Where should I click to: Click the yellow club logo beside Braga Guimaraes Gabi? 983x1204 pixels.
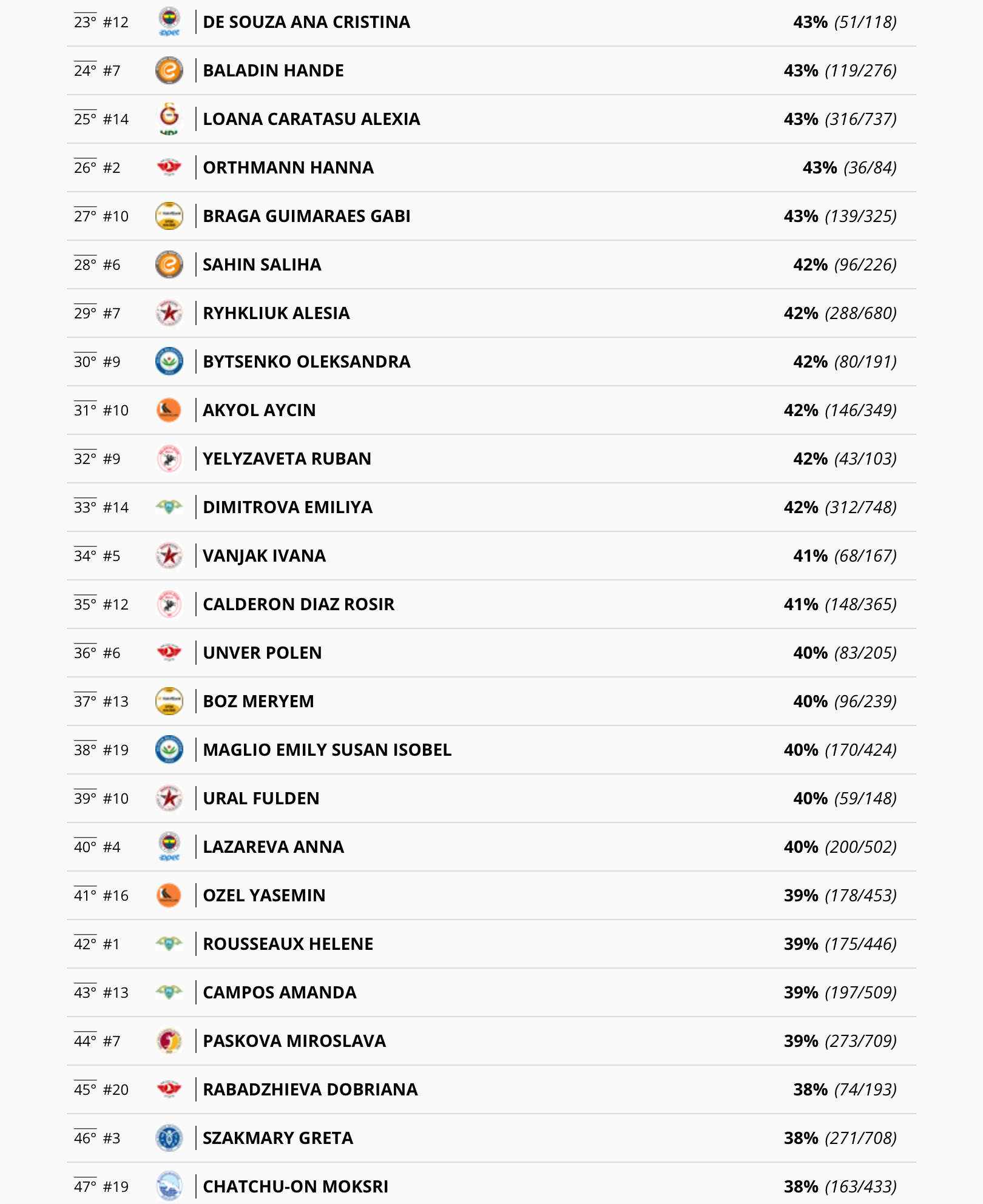pyautogui.click(x=169, y=216)
